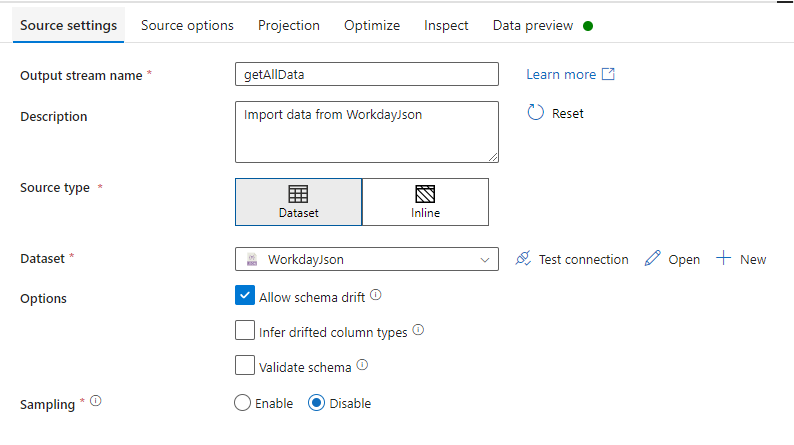794x445 pixels.
Task: Click the Test connection plug icon
Action: 522,259
